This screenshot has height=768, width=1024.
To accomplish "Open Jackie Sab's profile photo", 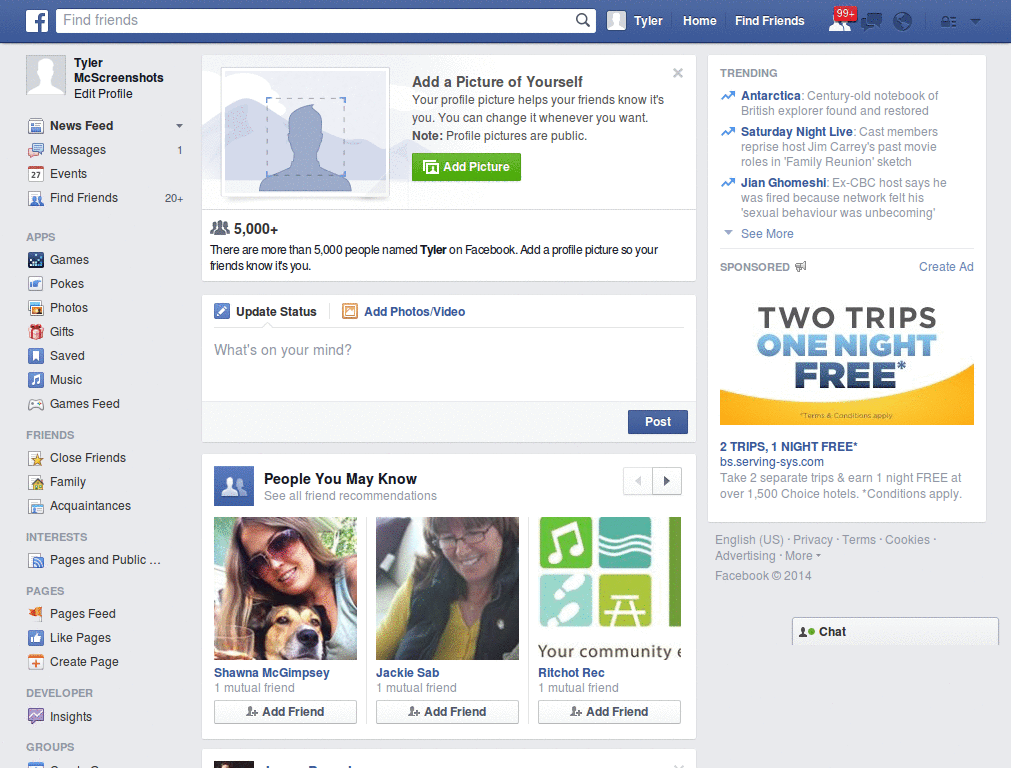I will 447,588.
